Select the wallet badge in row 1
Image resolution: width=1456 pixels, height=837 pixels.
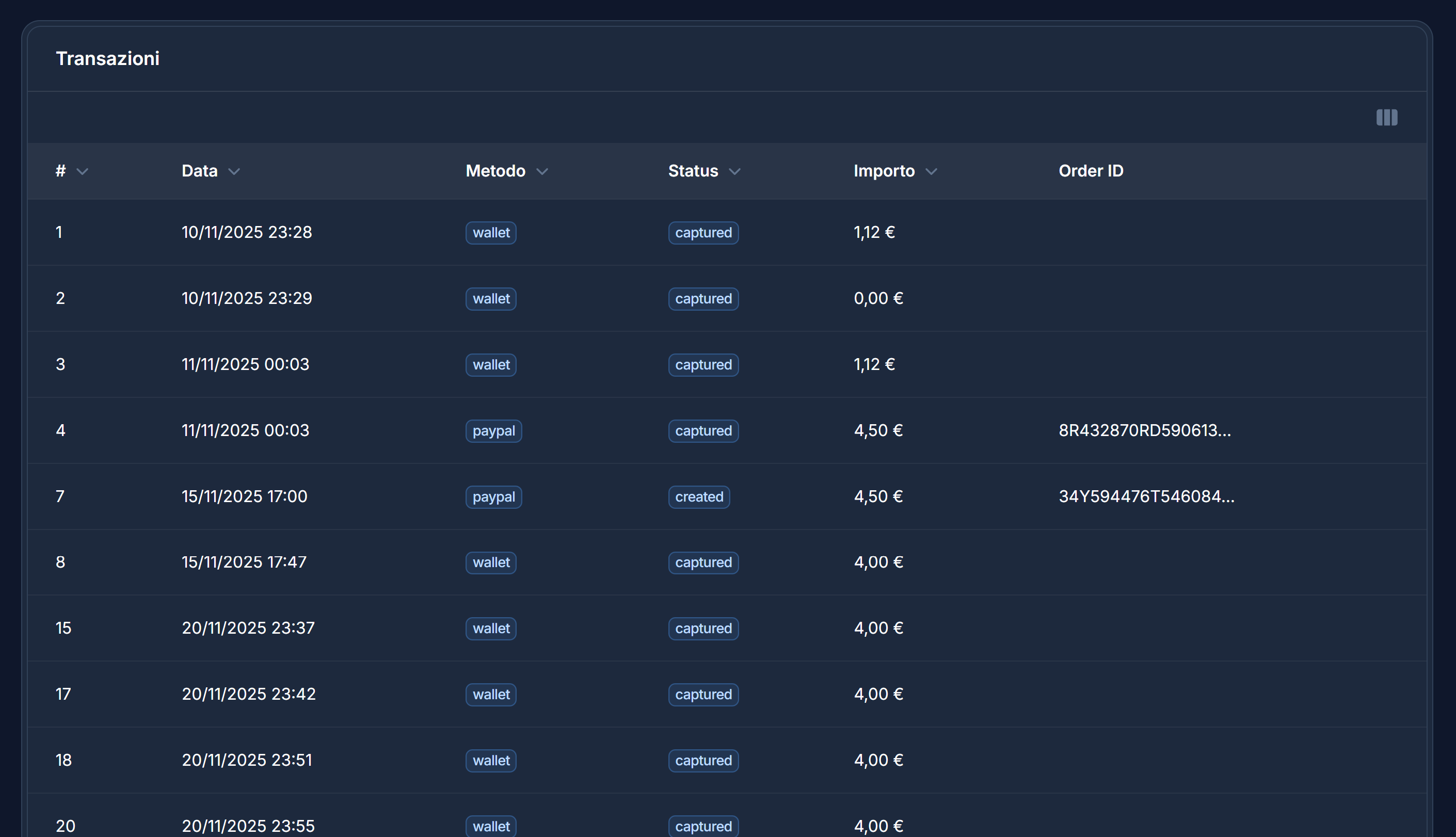[x=490, y=232]
